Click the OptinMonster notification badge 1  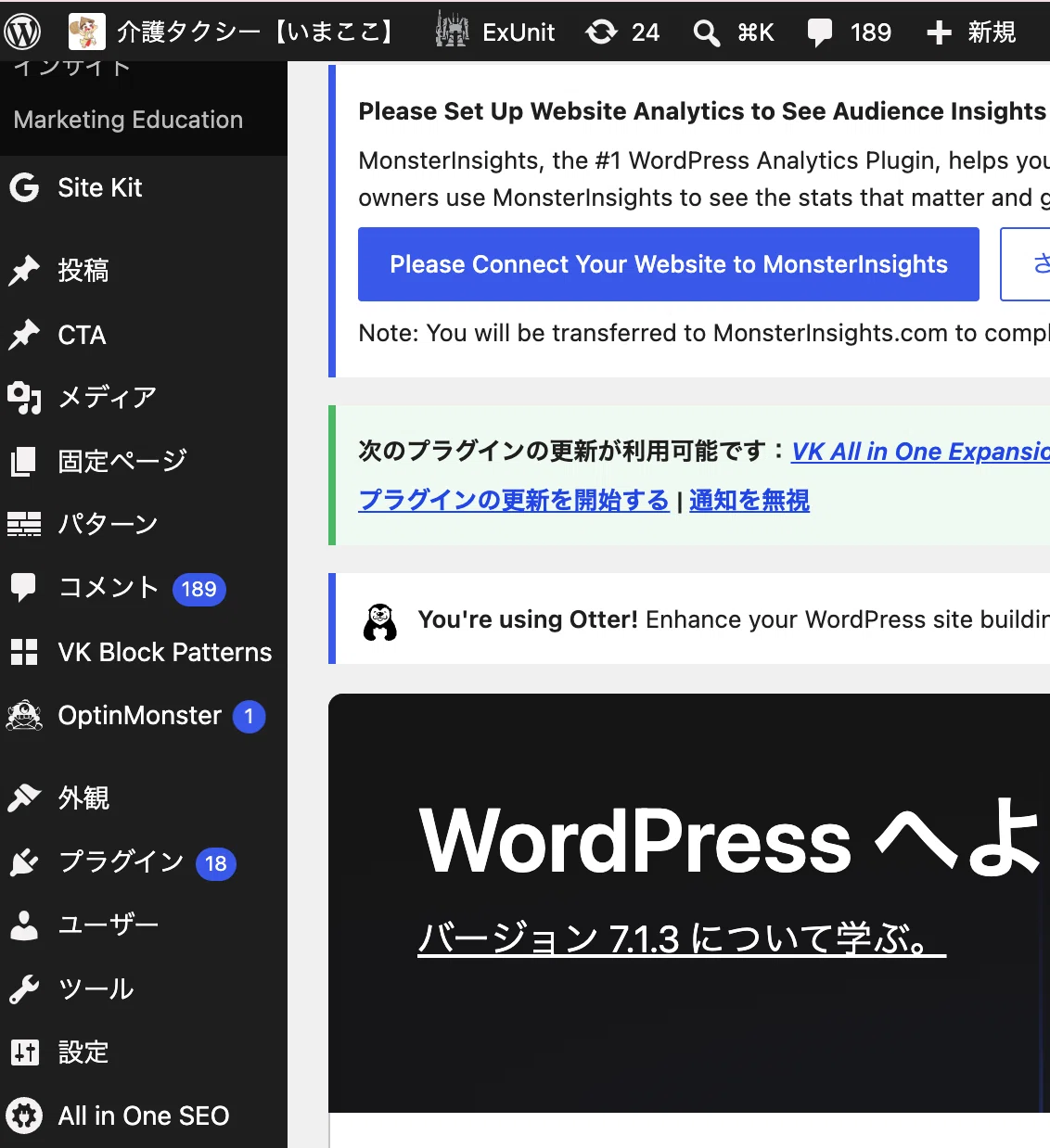(249, 716)
